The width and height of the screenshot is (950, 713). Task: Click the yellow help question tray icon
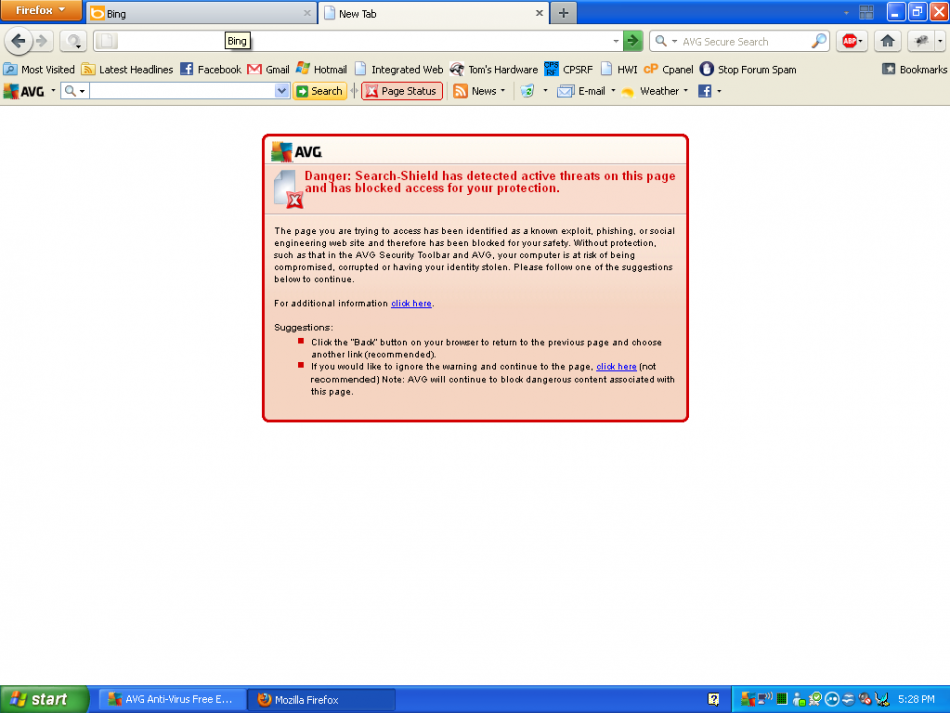pos(714,700)
